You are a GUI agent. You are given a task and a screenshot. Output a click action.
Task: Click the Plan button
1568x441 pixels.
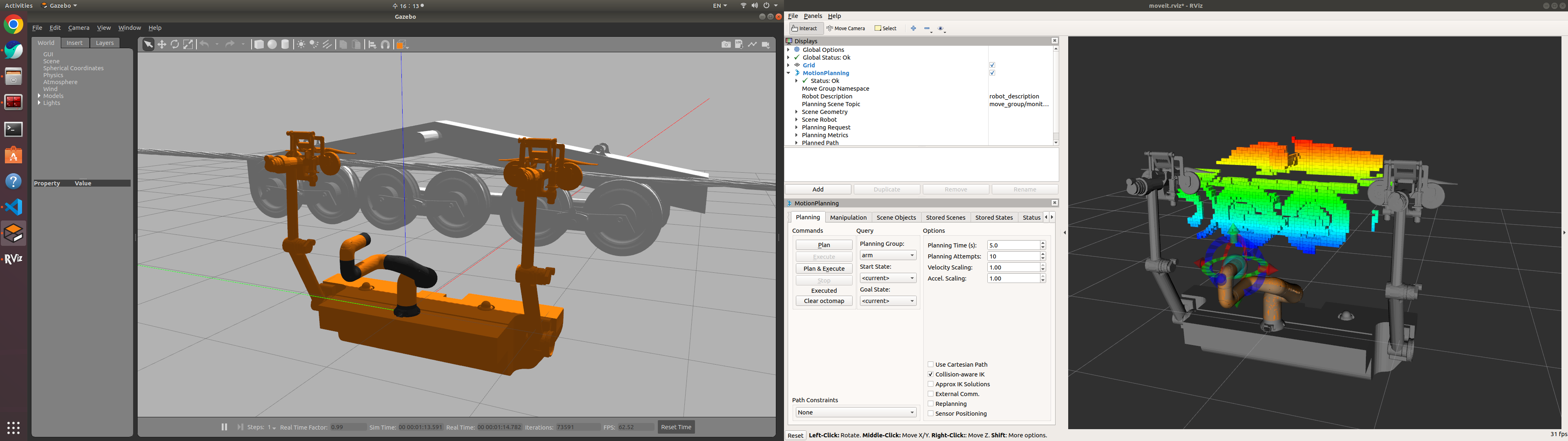[824, 245]
